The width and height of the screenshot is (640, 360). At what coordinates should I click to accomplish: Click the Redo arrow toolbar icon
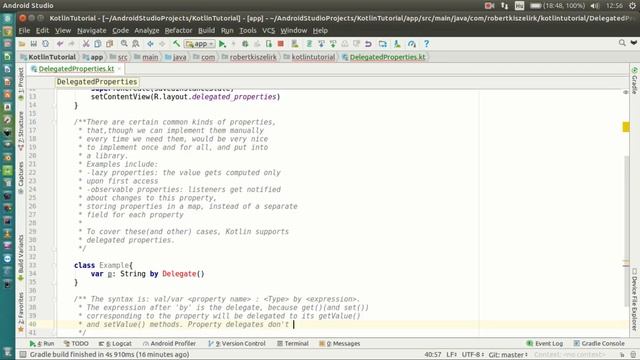pyautogui.click(x=71, y=44)
